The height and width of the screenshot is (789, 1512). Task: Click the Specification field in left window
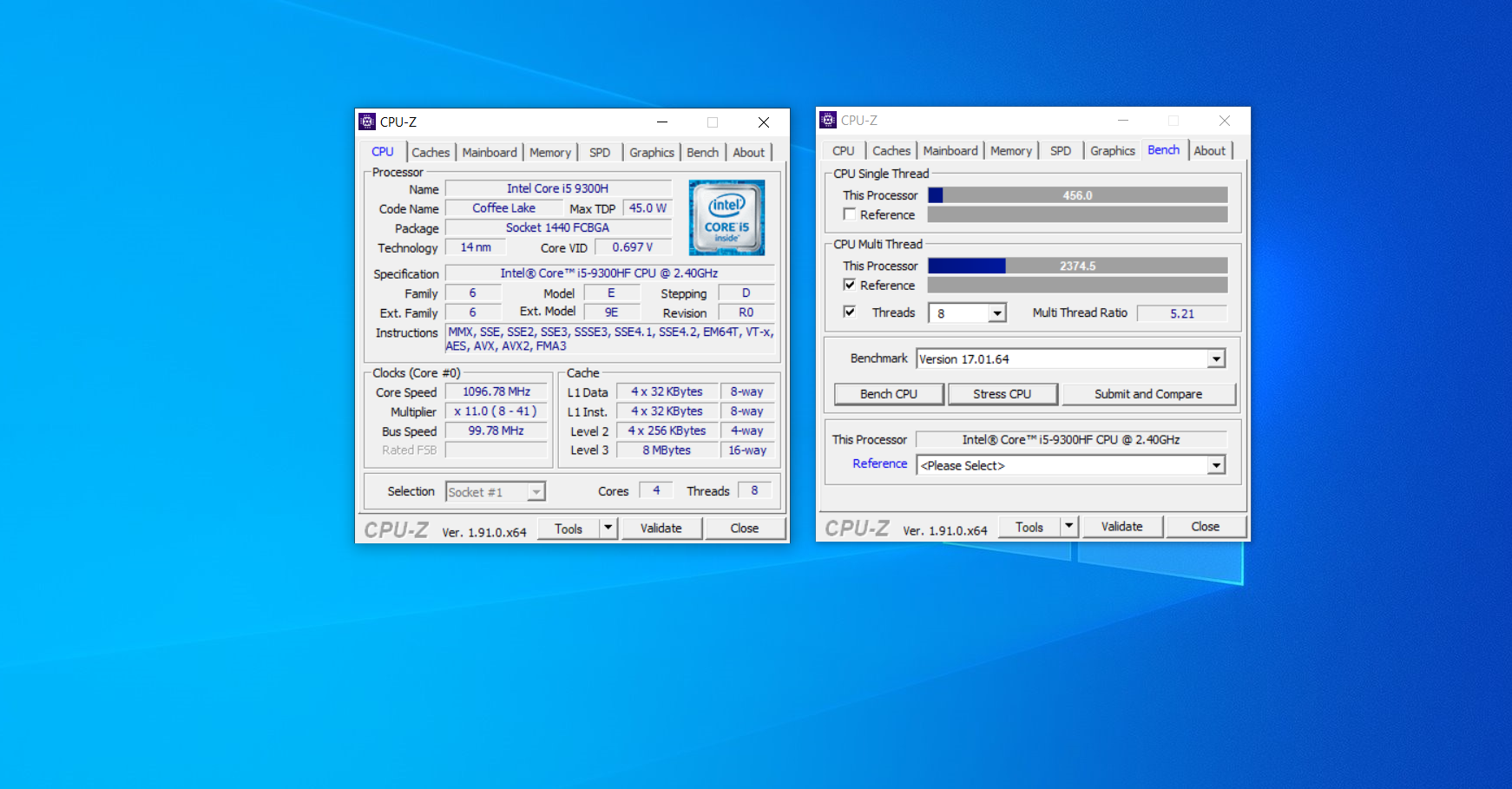609,273
